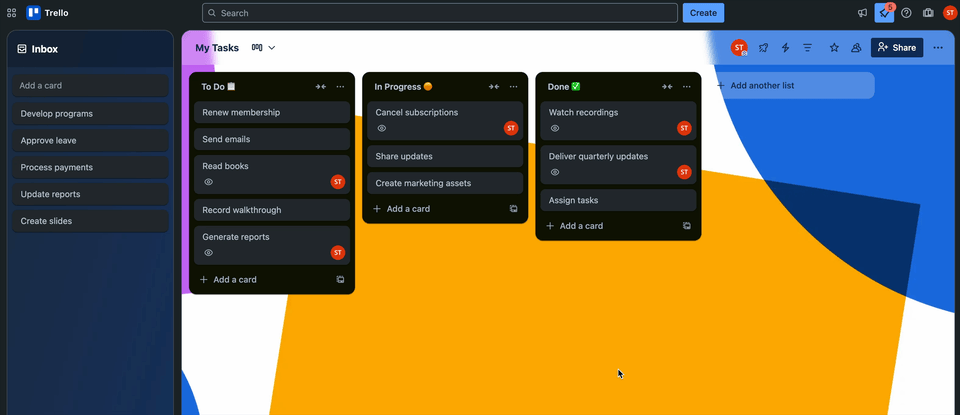
Task: Collapse the In Progress list
Action: (494, 87)
